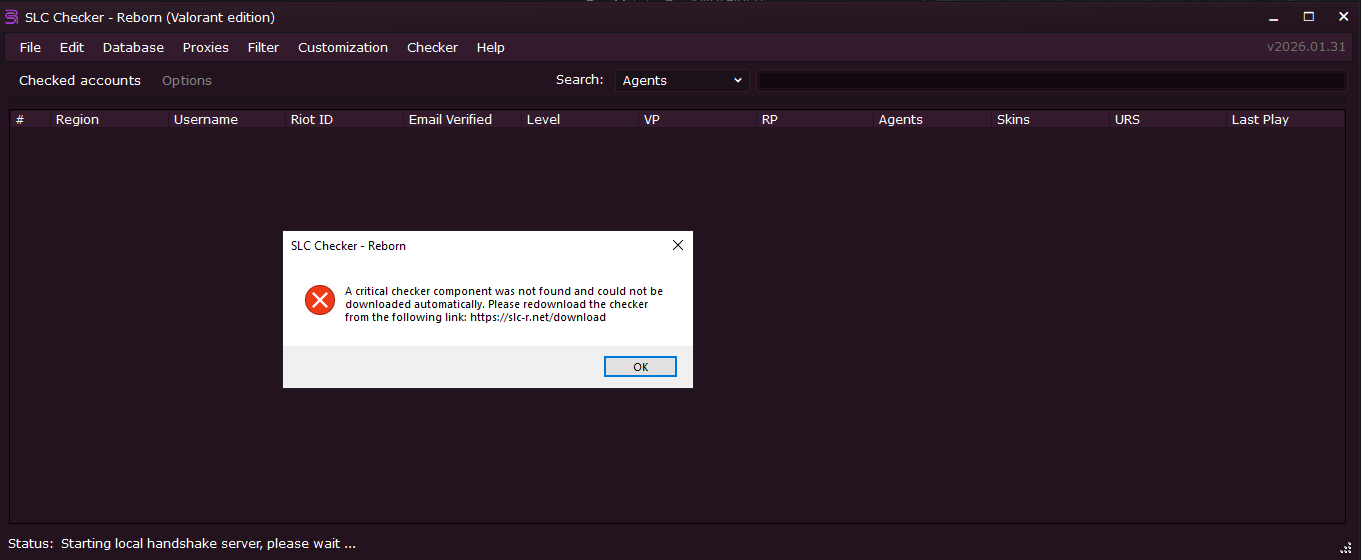This screenshot has width=1361, height=560.
Task: Open the Edit menu
Action: click(x=72, y=47)
